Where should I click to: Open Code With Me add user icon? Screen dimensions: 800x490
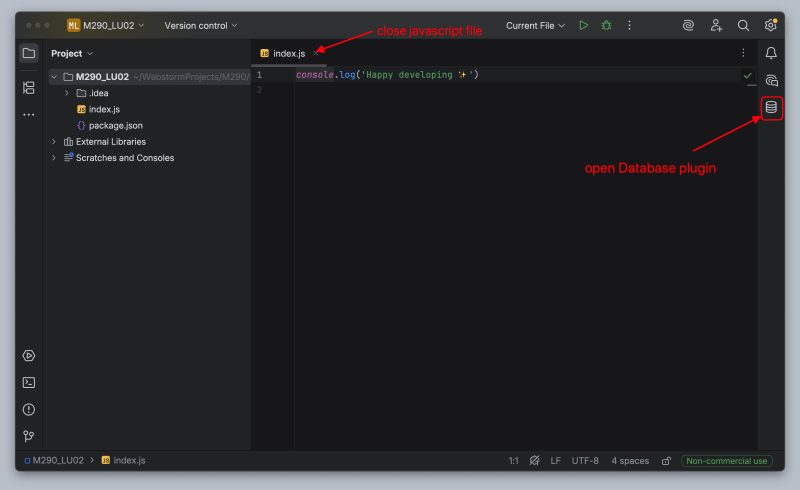click(x=716, y=26)
